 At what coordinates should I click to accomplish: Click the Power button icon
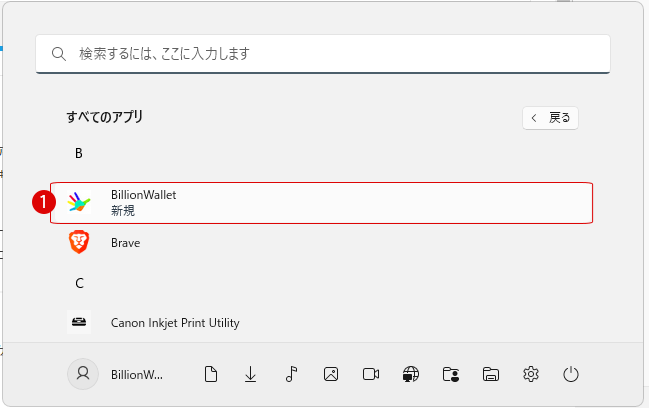pos(570,374)
